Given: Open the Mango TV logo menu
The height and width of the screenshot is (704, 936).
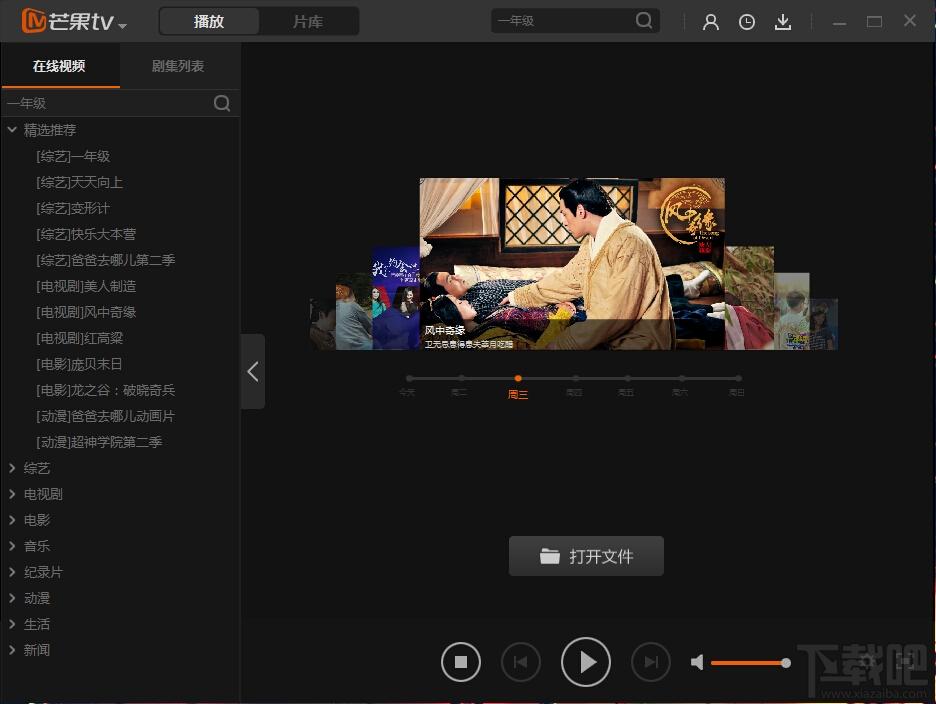Looking at the screenshot, I should tap(74, 21).
